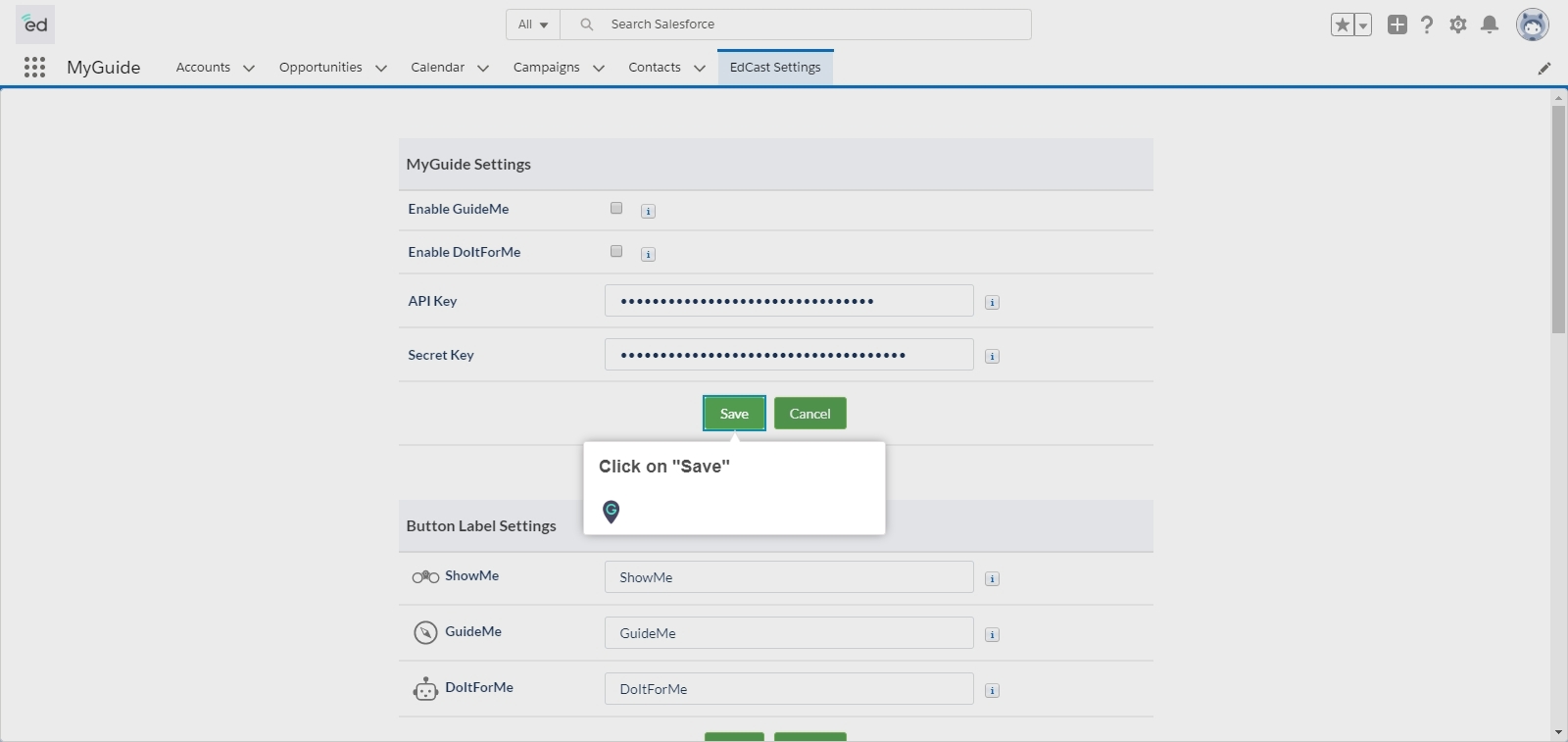Open the Calendar tab

(x=437, y=67)
